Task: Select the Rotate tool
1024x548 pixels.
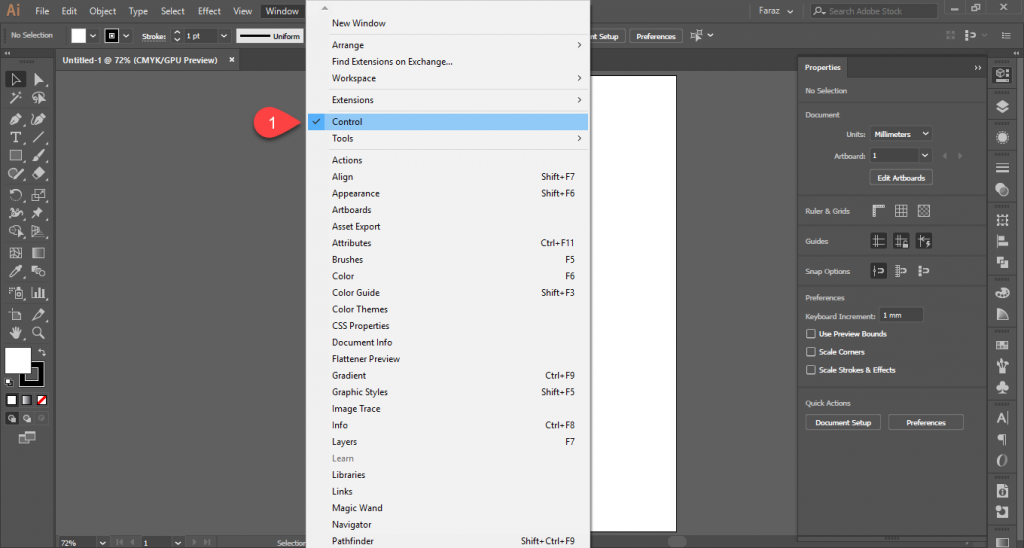Action: click(x=16, y=195)
